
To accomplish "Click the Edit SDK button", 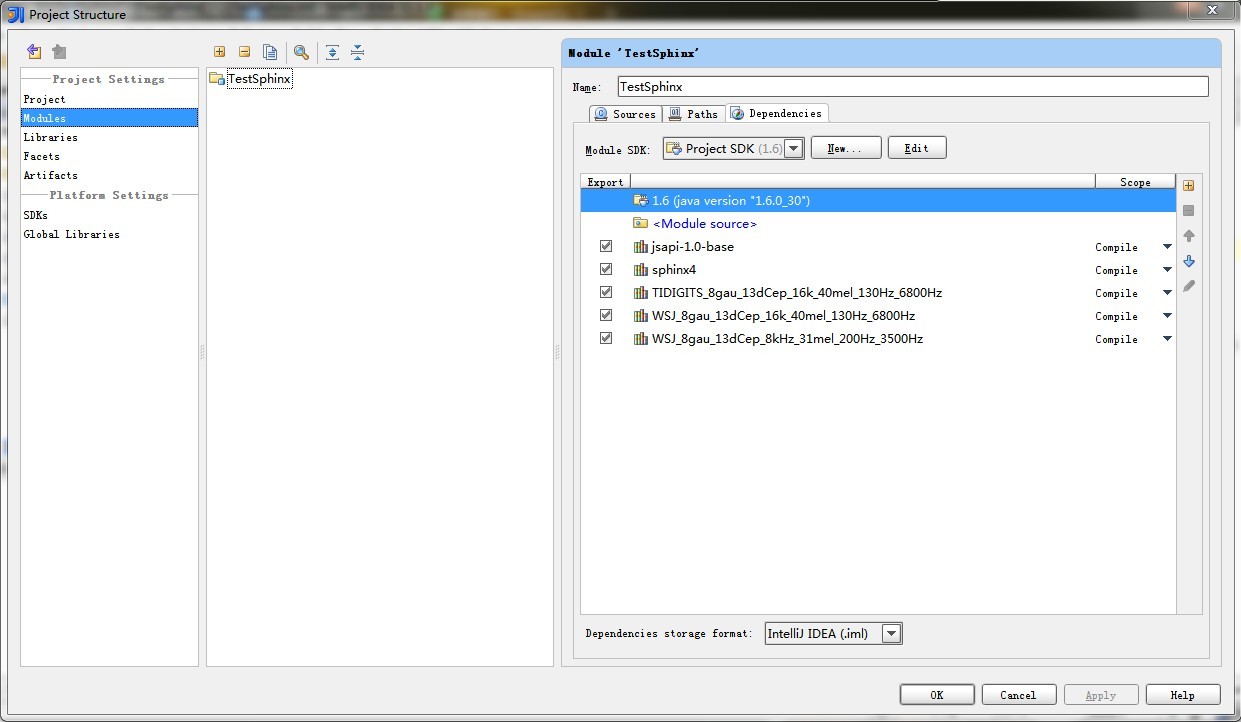I will click(917, 148).
